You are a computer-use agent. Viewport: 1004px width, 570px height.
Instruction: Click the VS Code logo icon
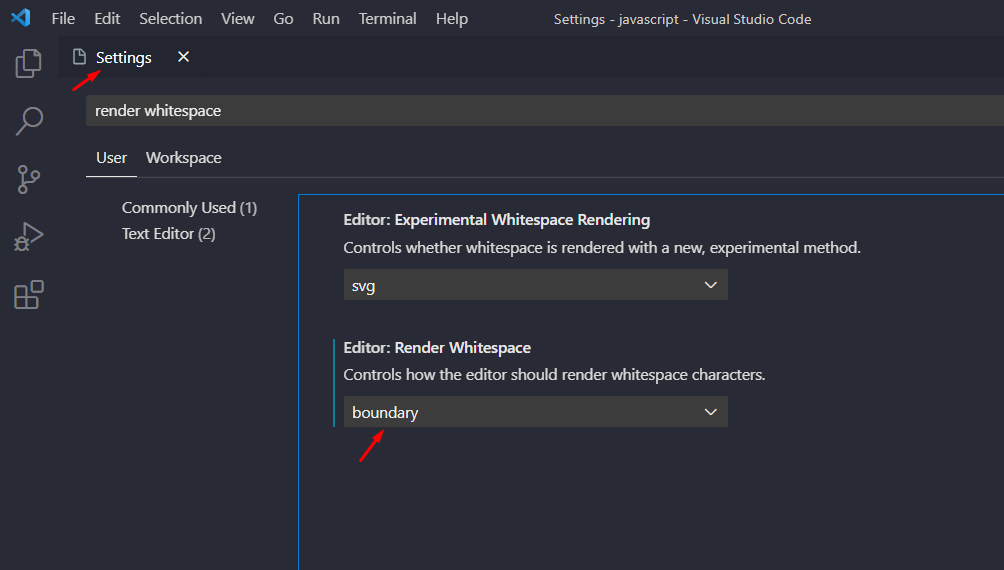[21, 19]
